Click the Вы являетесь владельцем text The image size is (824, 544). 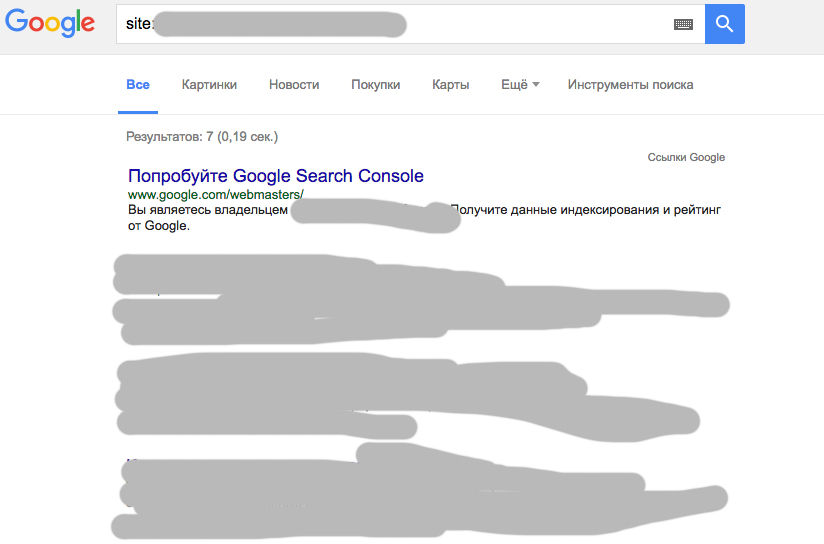(x=208, y=210)
